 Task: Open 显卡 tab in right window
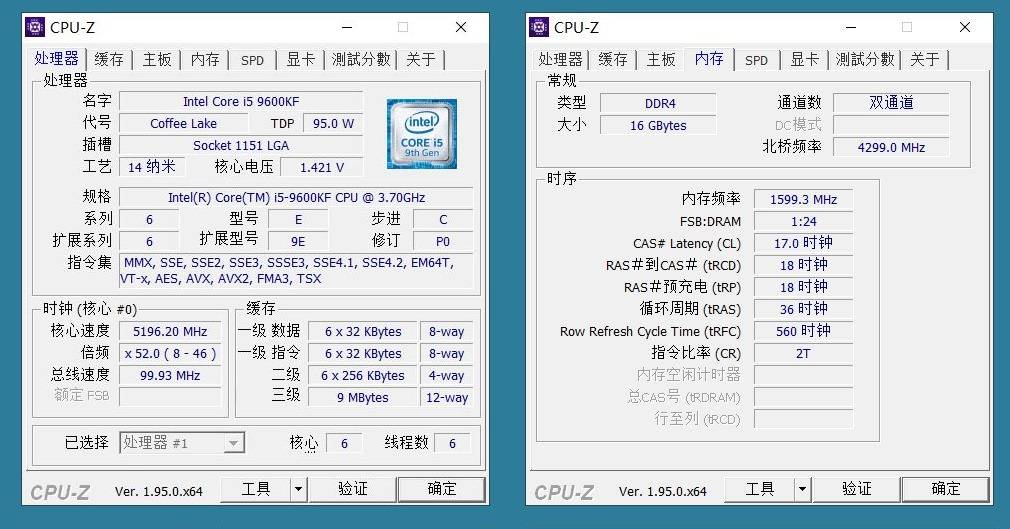click(x=805, y=59)
